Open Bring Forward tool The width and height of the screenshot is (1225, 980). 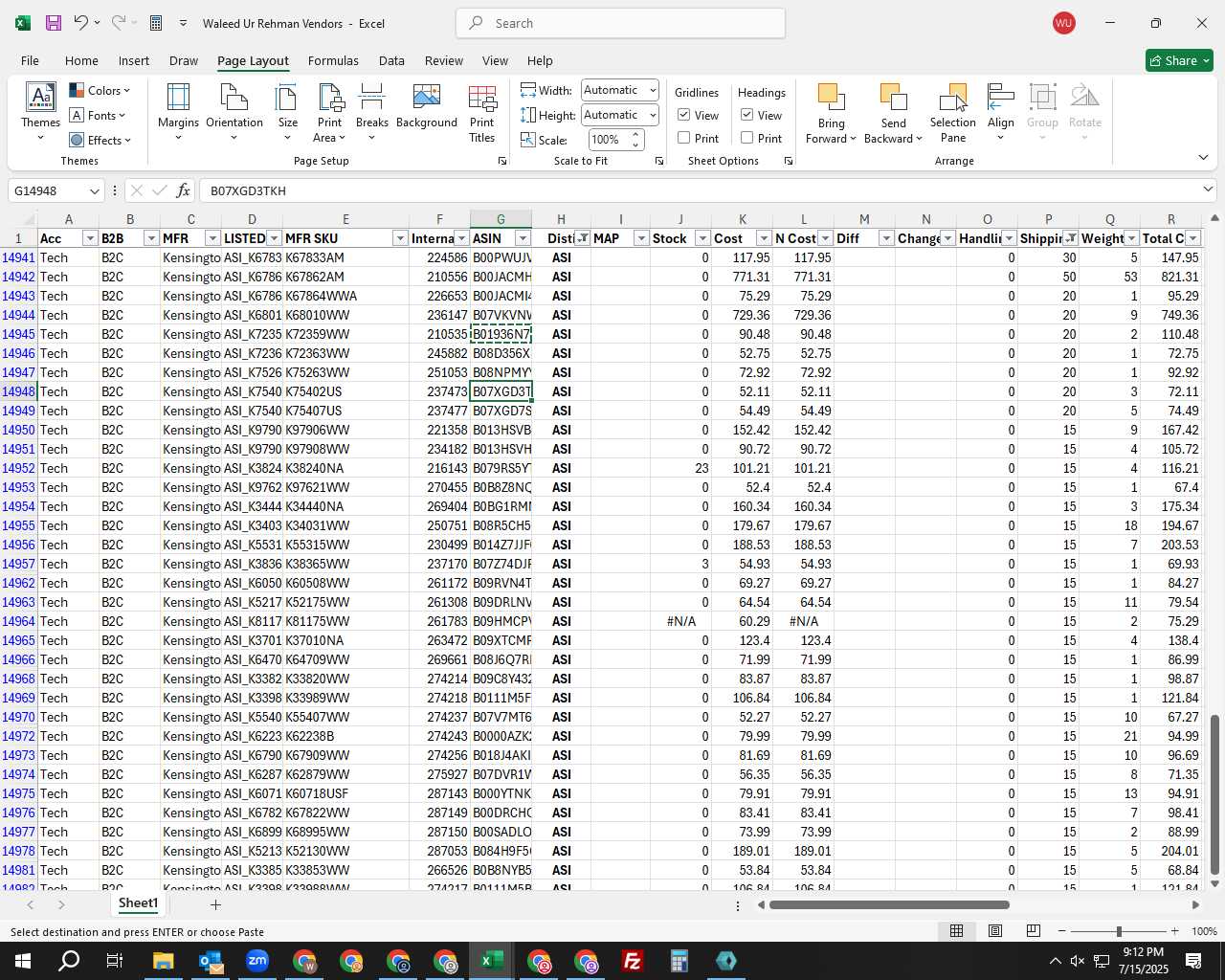[x=831, y=113]
